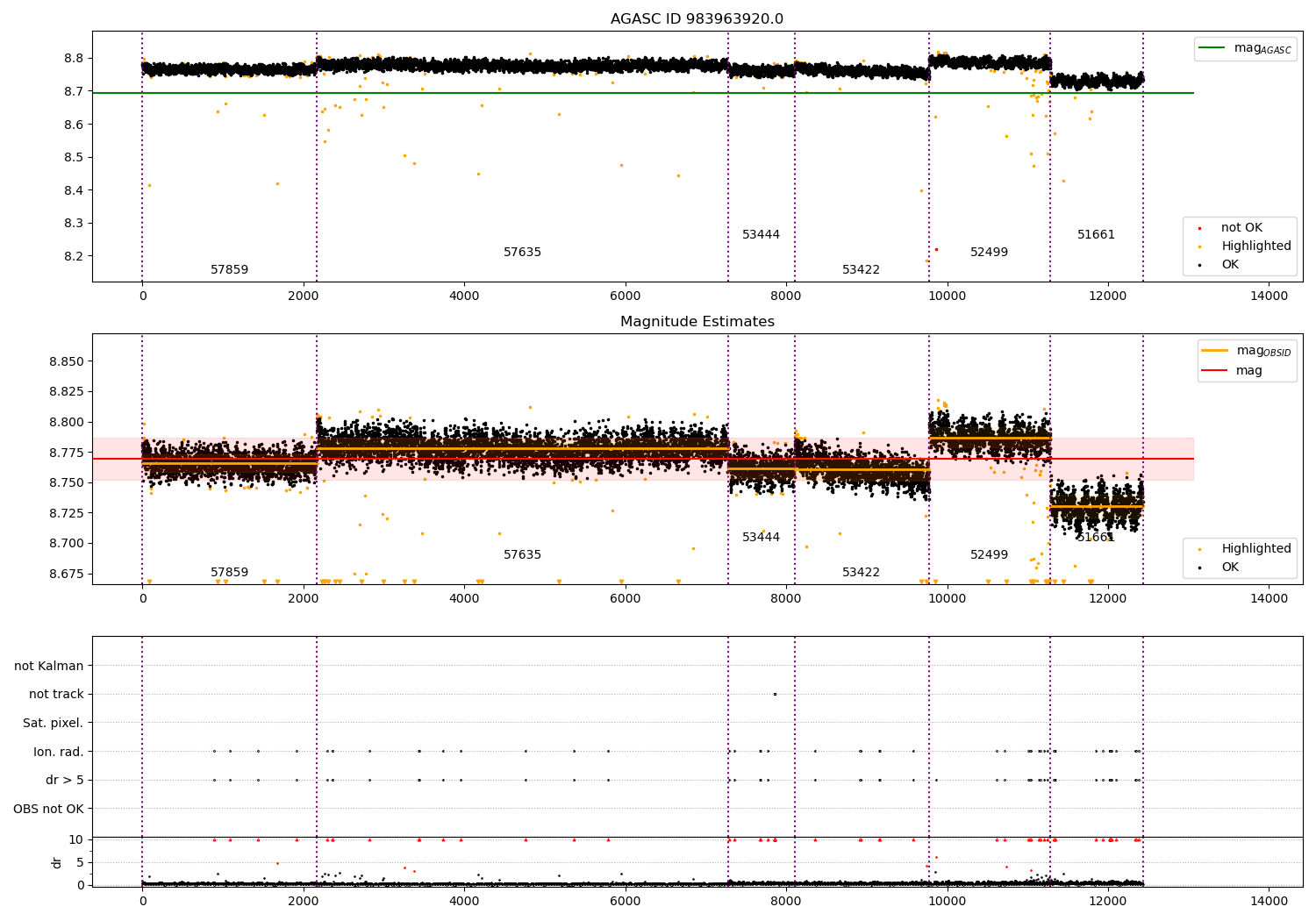Click obsid label 53444 in top plot
The width and height of the screenshot is (1316, 921).
coord(761,235)
